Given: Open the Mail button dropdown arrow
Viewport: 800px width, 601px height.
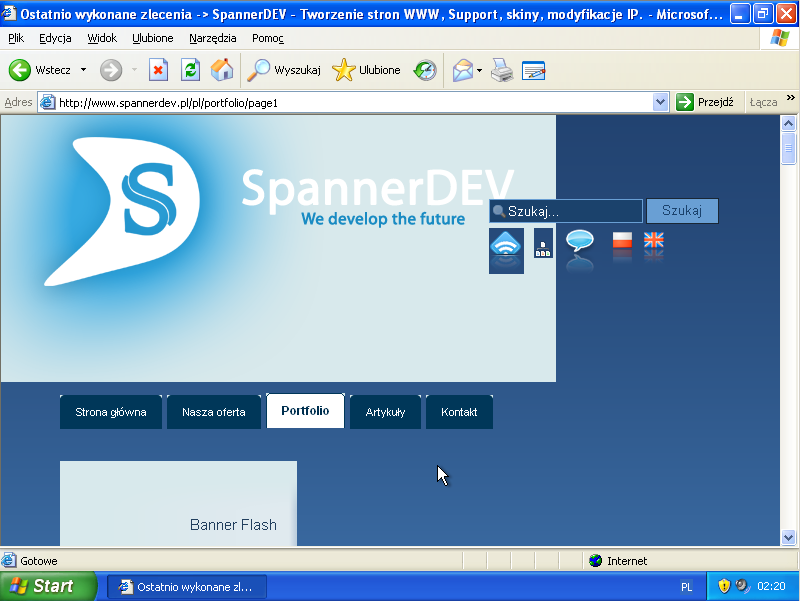Looking at the screenshot, I should [x=479, y=70].
